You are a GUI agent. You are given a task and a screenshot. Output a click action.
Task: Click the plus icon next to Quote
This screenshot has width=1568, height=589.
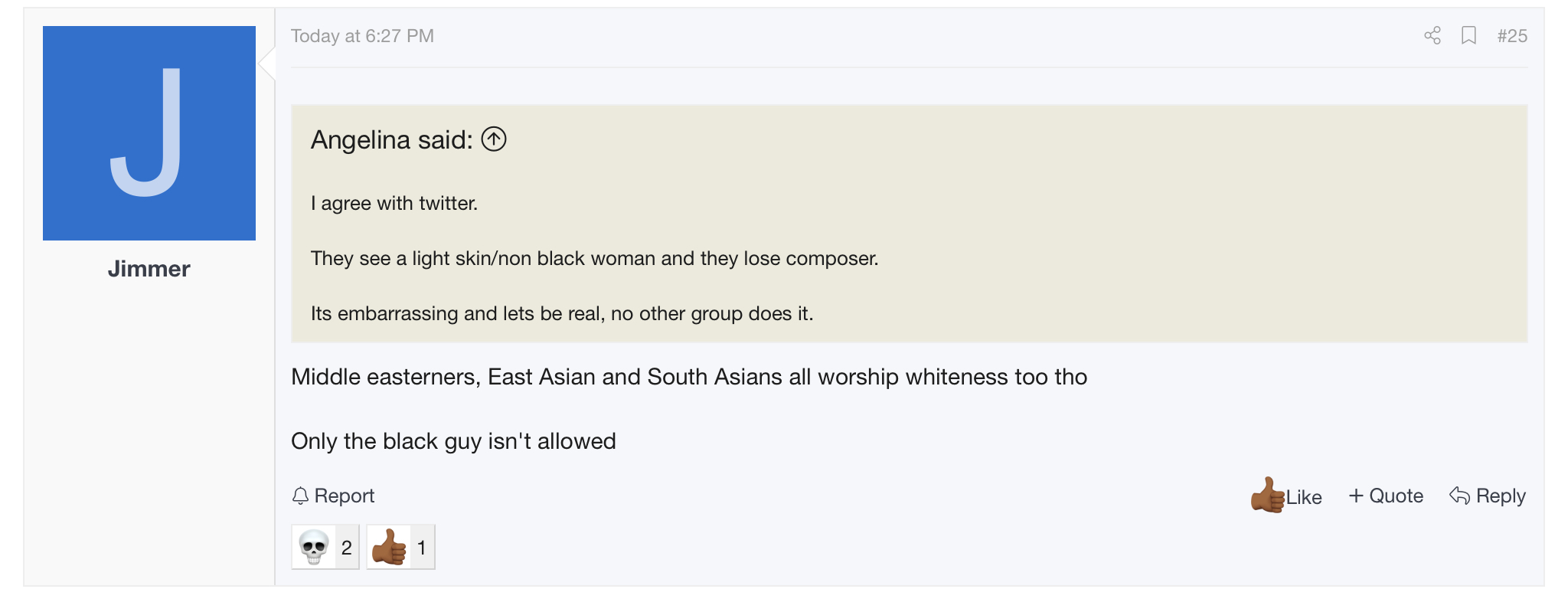1356,496
